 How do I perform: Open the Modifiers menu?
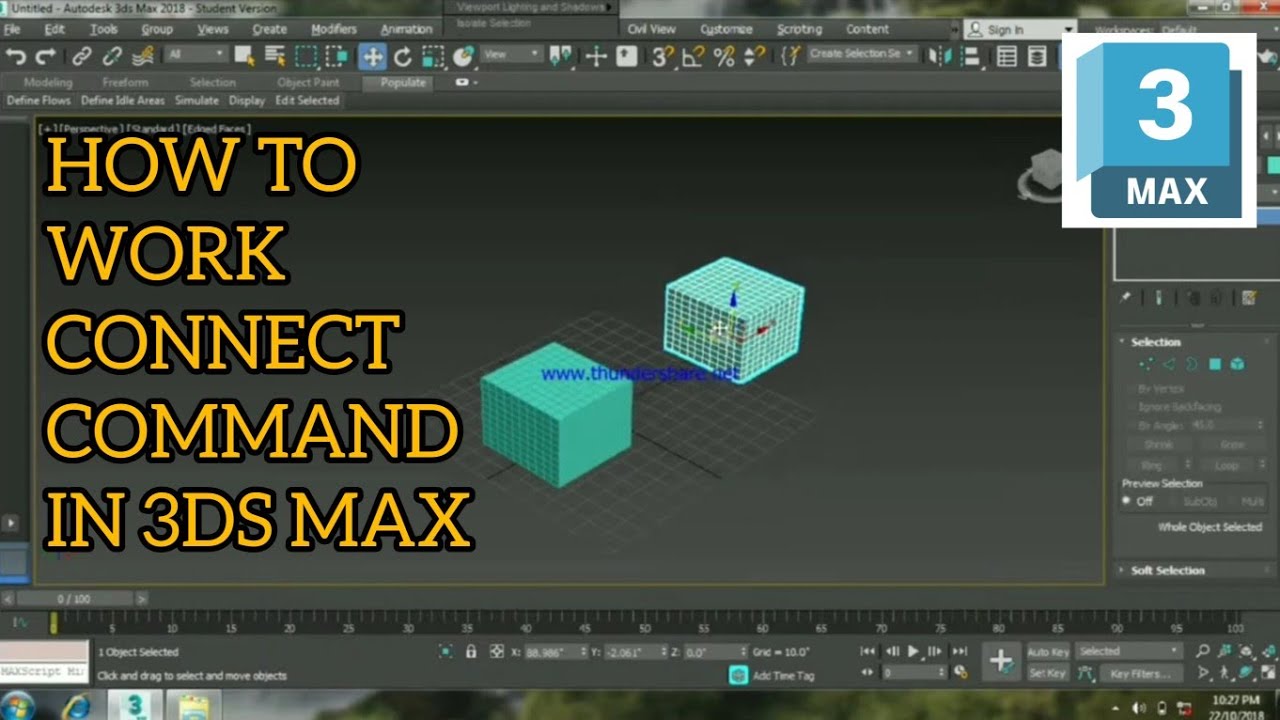point(333,29)
